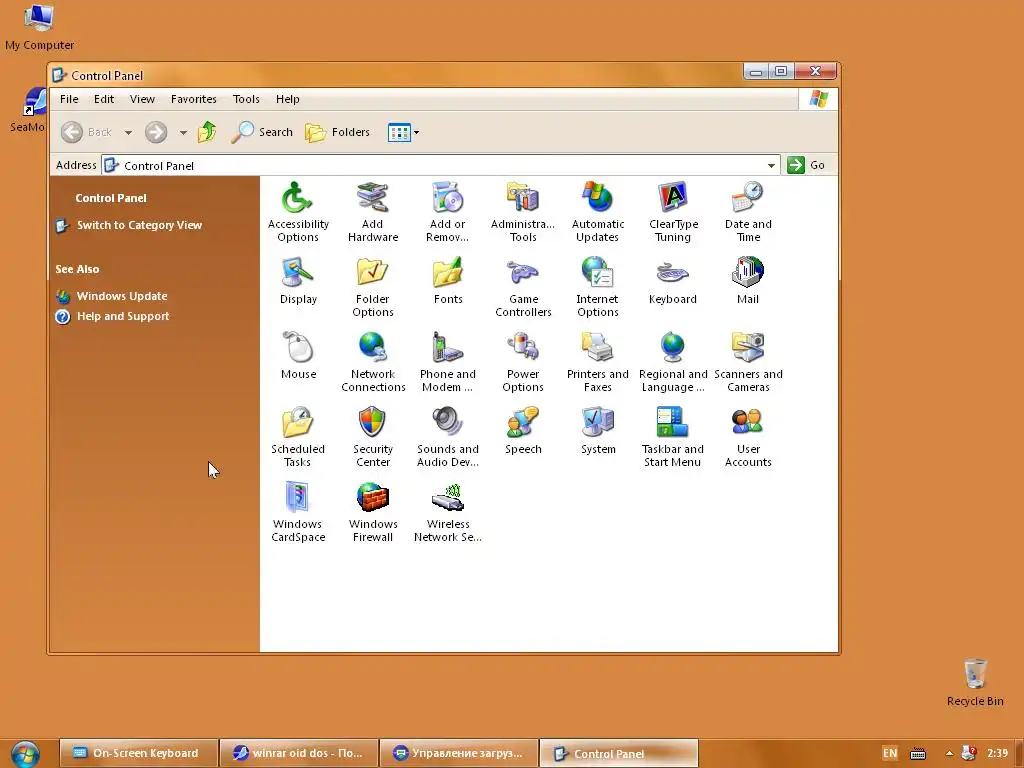Expand the Forward history dropdown arrow

pyautogui.click(x=184, y=133)
